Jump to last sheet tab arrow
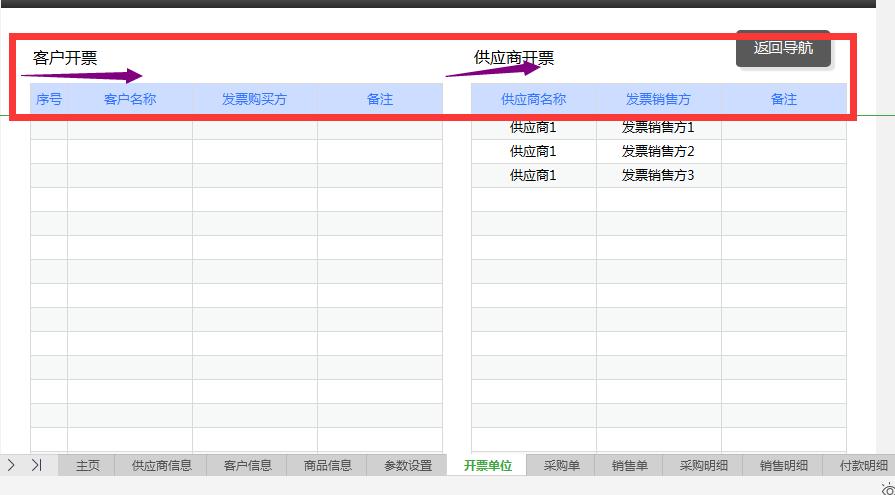 tap(37, 465)
